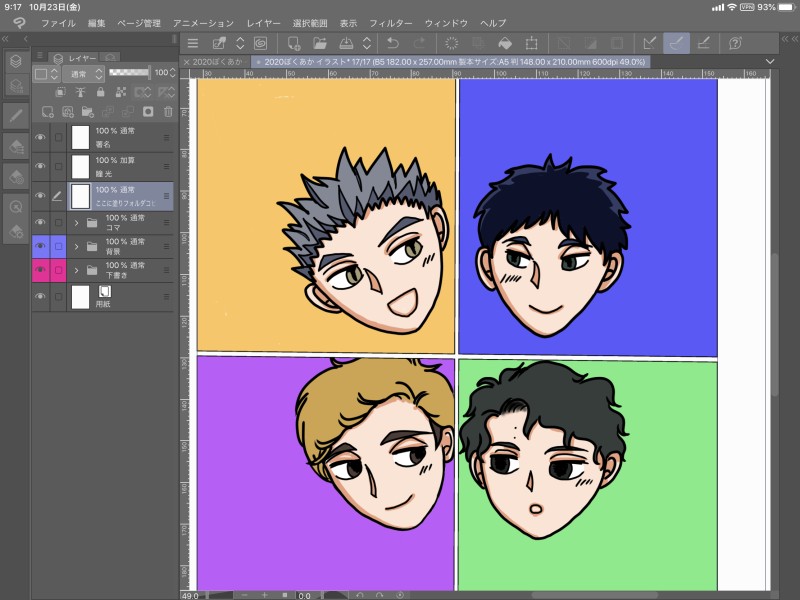Click the zoom in plus button
This screenshot has width=800, height=600.
pyautogui.click(x=264, y=595)
